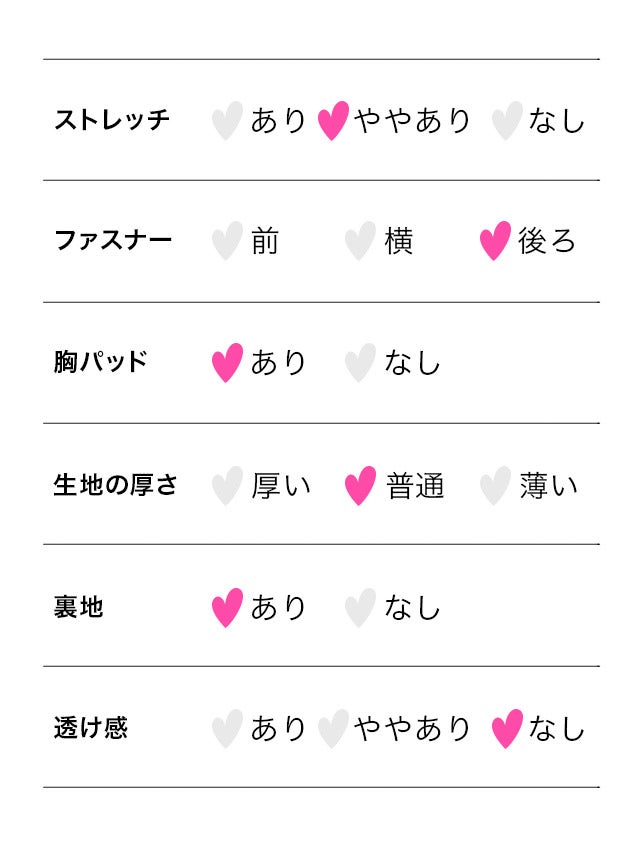Select 普通 heart for 生地の厚さ

[x=360, y=486]
